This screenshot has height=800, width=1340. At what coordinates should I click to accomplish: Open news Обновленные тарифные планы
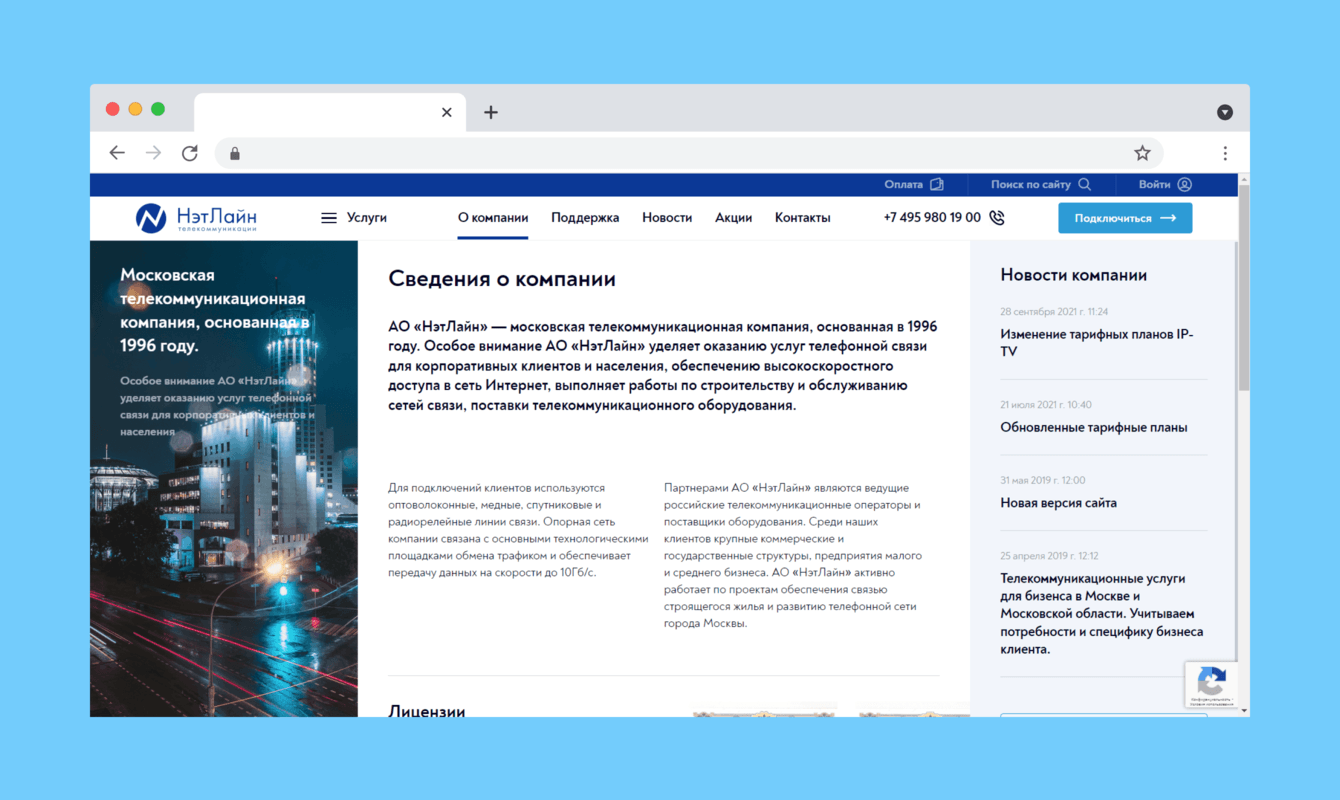(x=1094, y=428)
